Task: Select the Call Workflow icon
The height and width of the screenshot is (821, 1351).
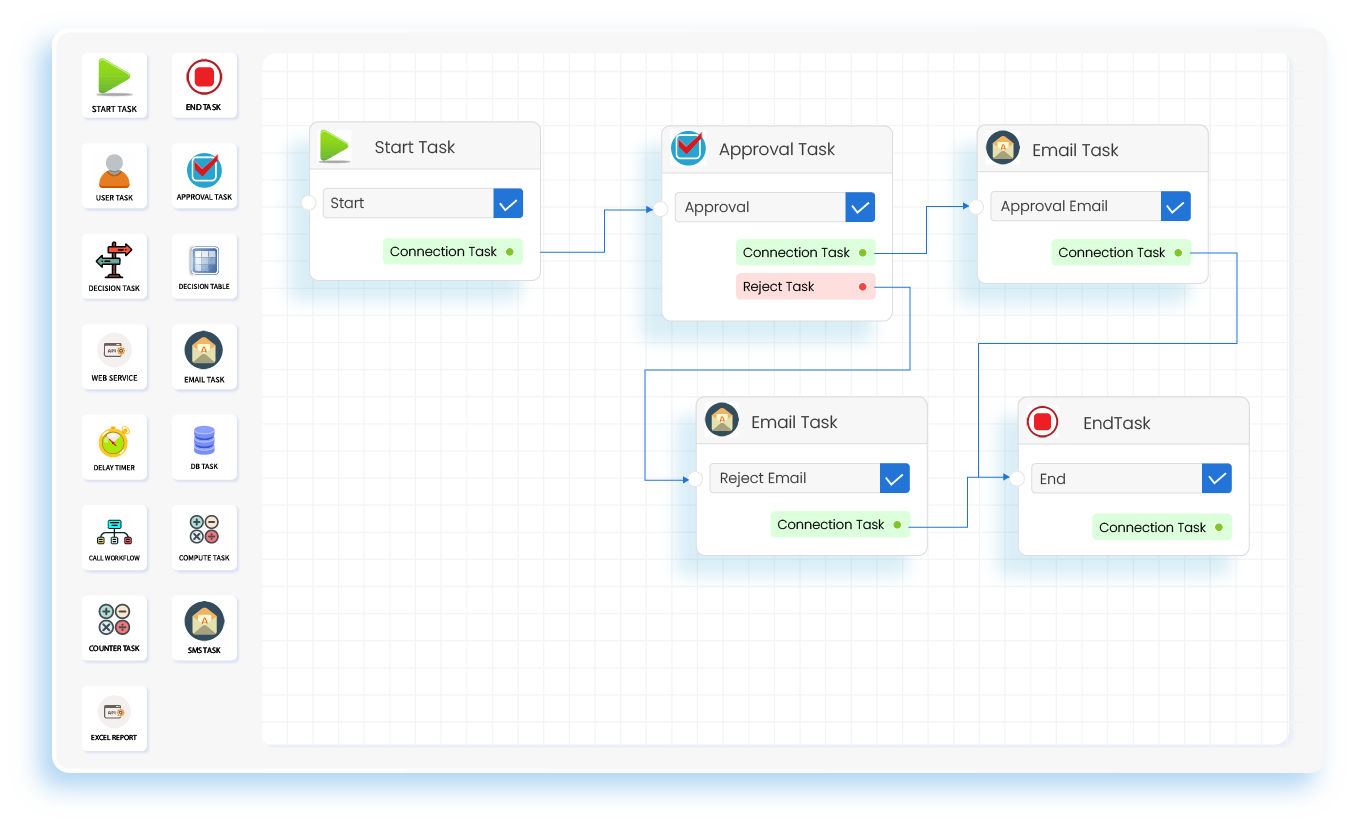Action: point(114,531)
